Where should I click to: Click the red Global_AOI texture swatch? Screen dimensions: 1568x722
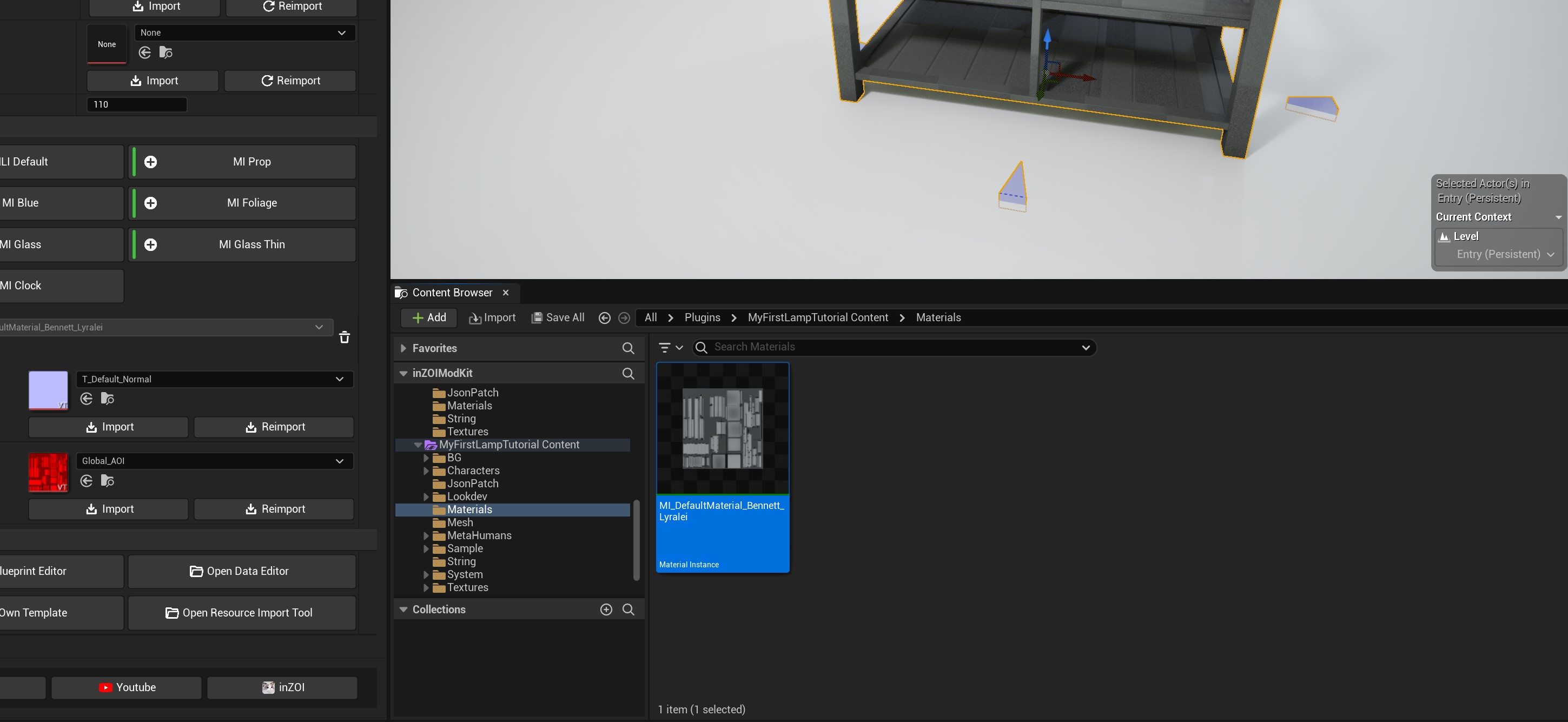48,472
